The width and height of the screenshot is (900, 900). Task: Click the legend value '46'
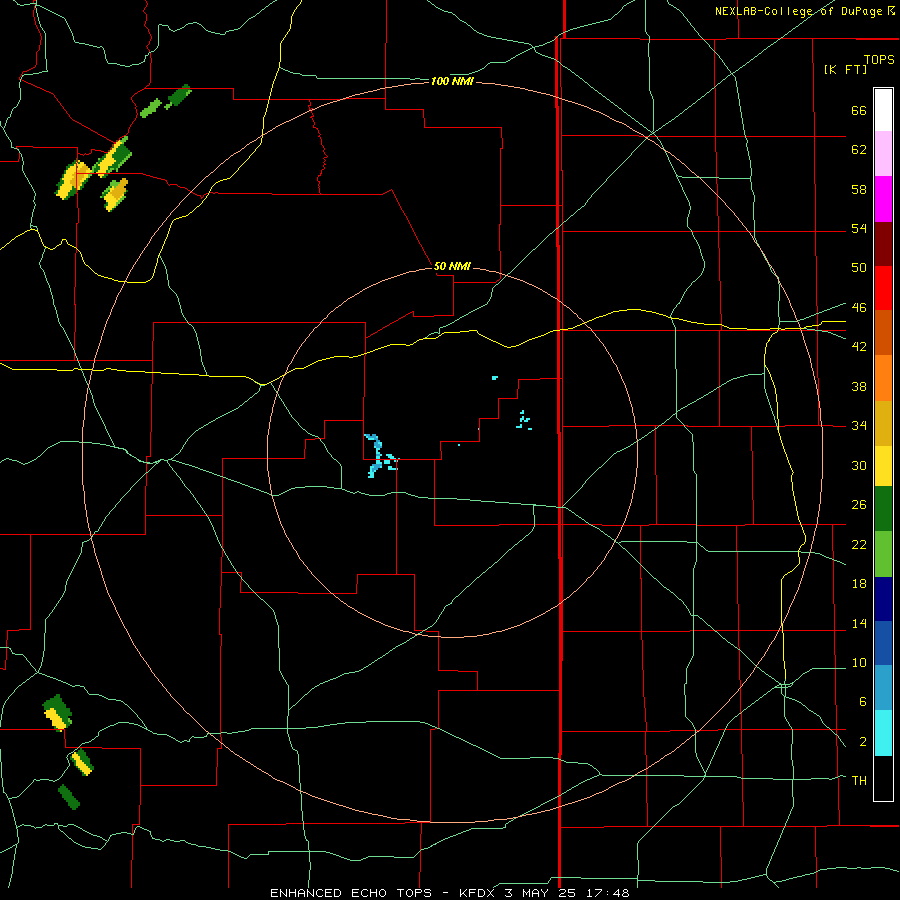click(859, 307)
